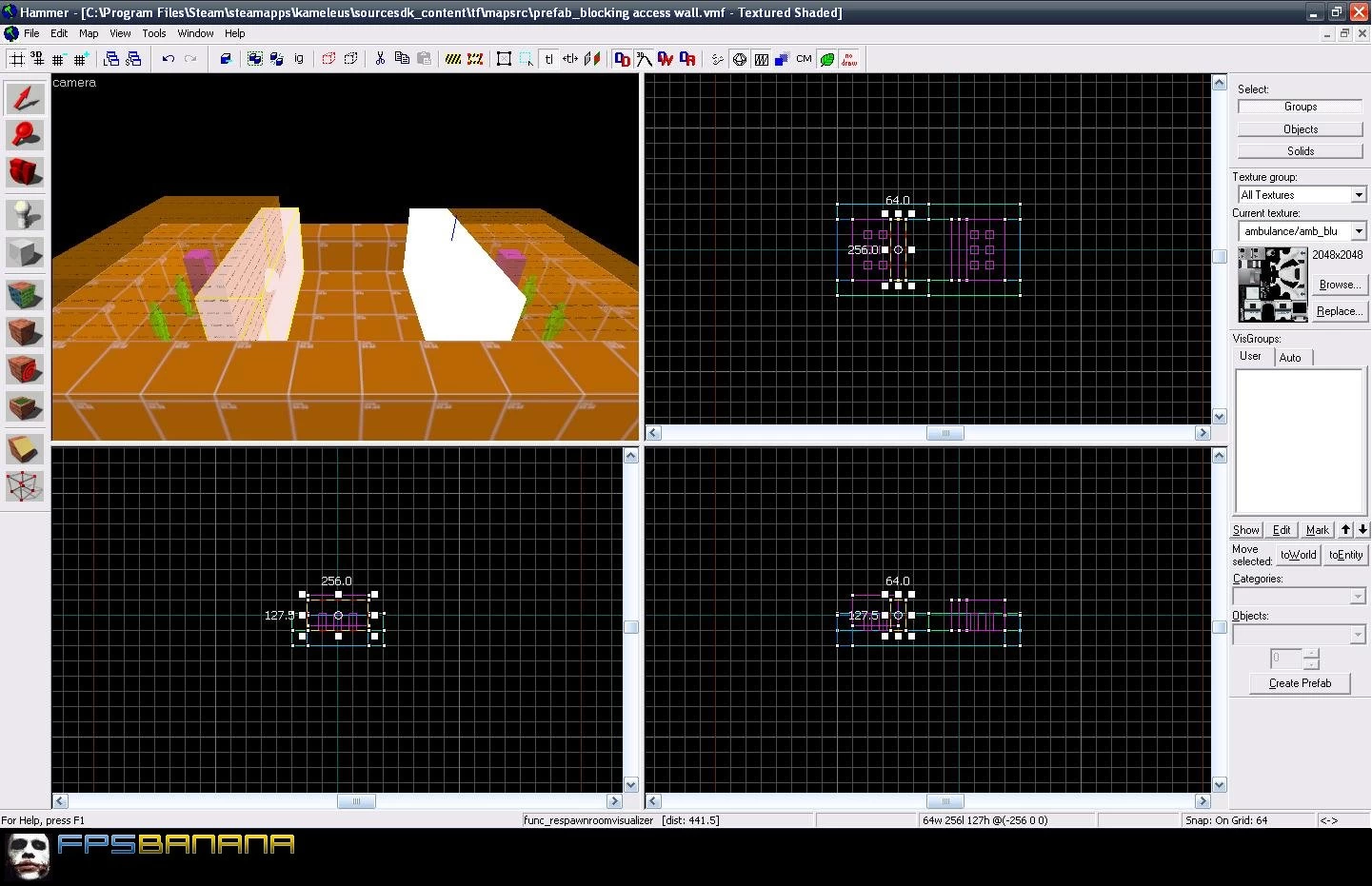Activate the Clipping tool

(25, 448)
